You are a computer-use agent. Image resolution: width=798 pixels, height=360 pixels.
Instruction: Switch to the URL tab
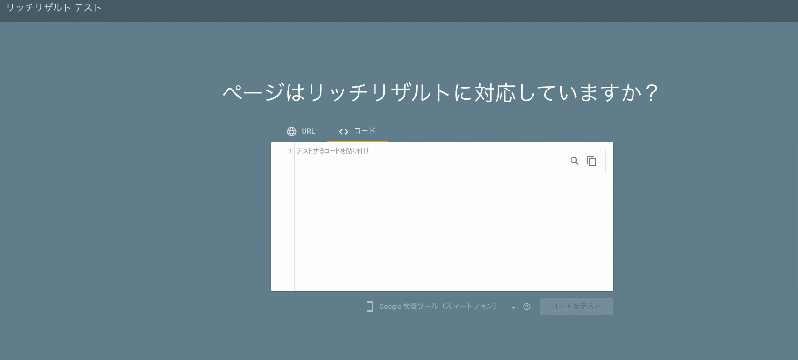click(x=301, y=131)
